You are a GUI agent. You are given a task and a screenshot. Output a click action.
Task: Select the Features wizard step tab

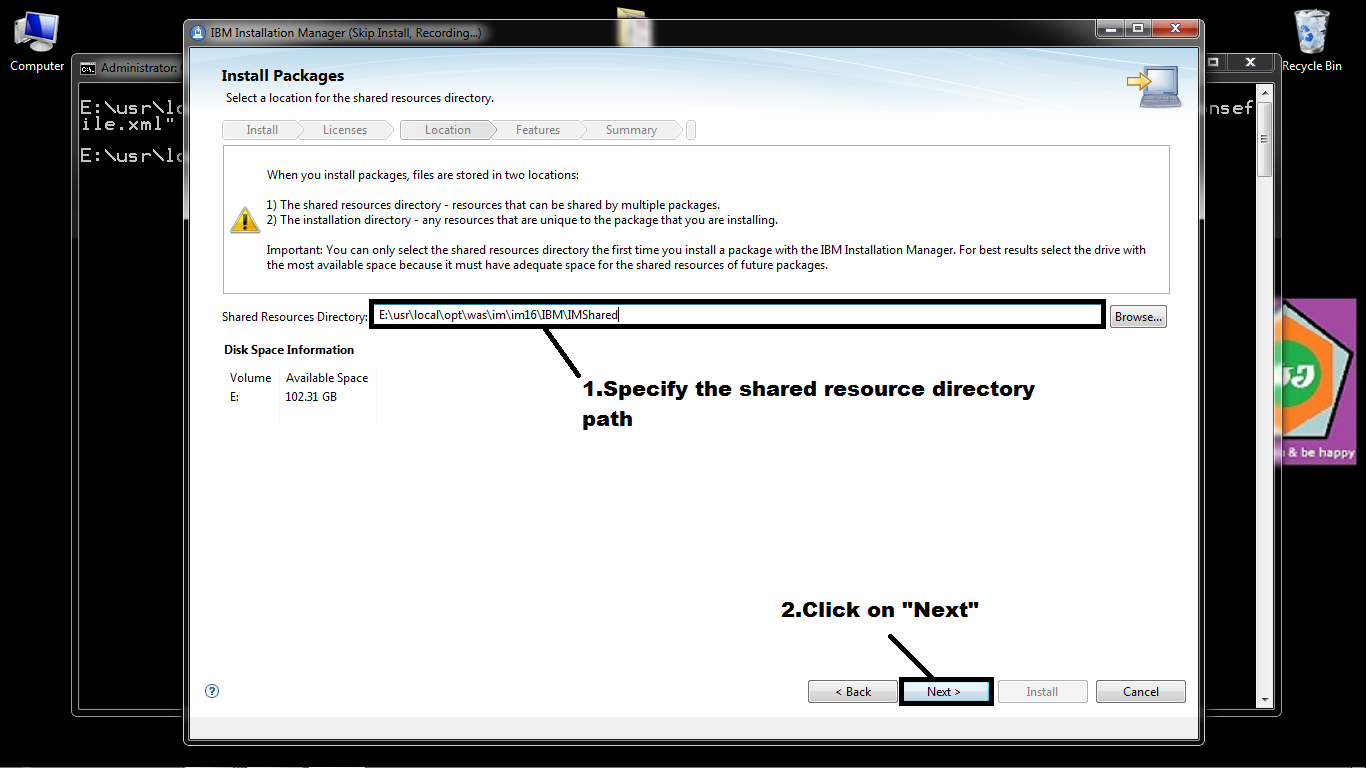(538, 130)
